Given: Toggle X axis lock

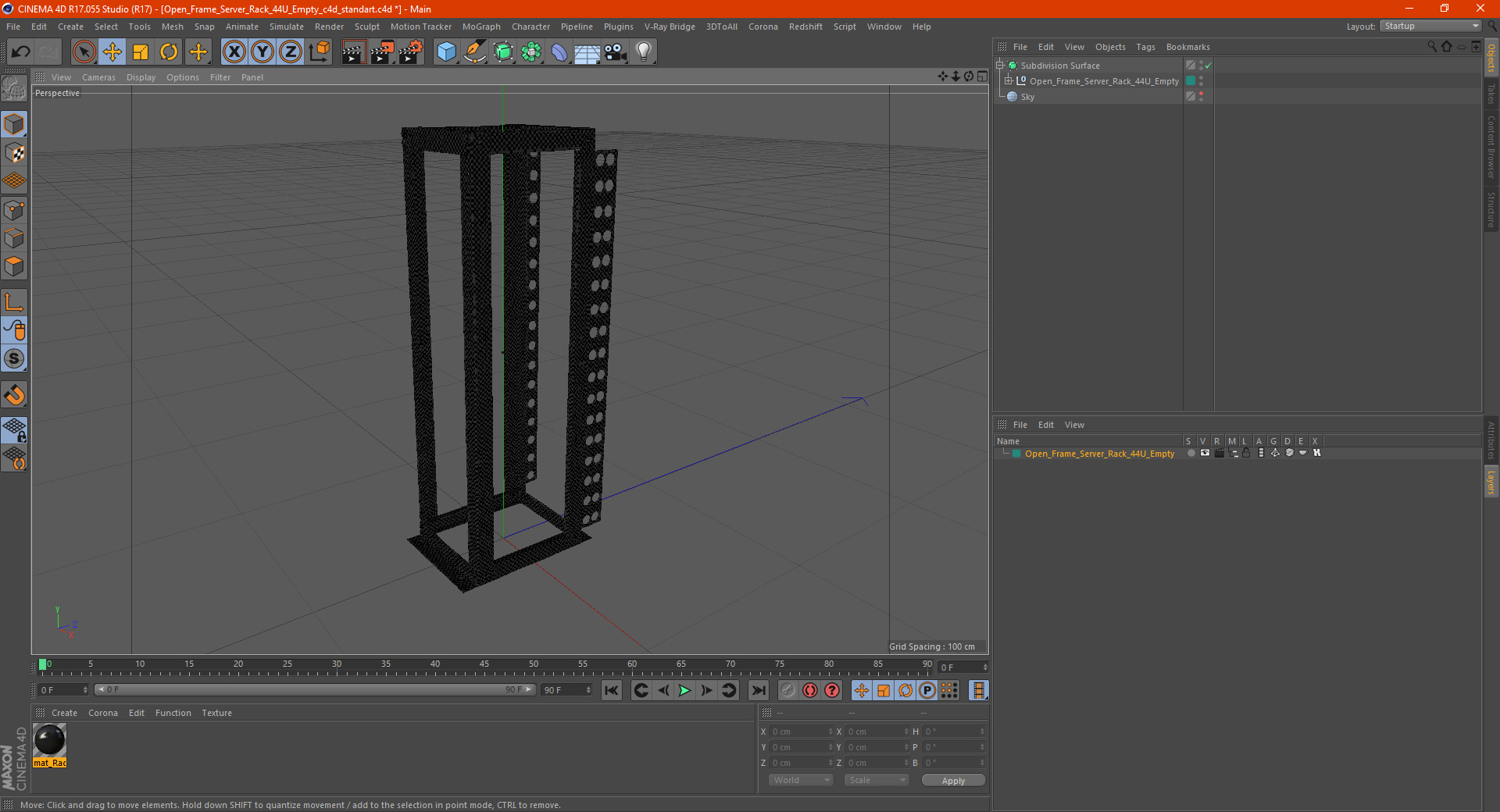Looking at the screenshot, I should coord(234,52).
